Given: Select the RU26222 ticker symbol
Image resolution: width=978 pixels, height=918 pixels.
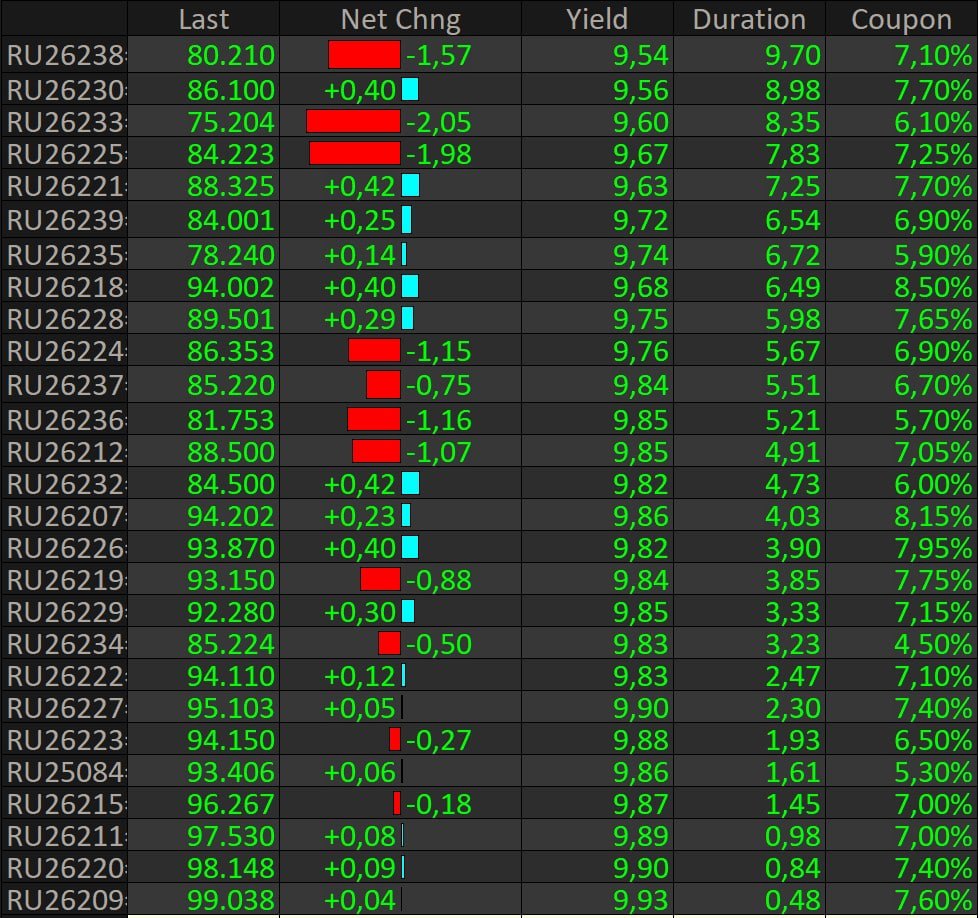Looking at the screenshot, I should (x=65, y=676).
